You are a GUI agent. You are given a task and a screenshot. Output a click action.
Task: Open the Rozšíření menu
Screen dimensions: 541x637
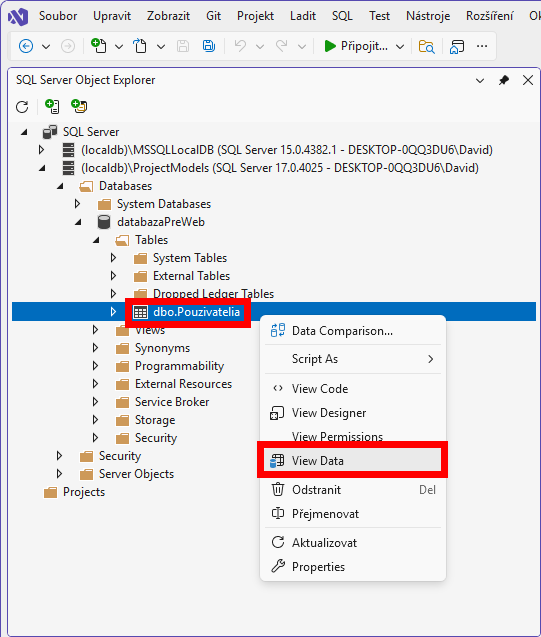pyautogui.click(x=489, y=16)
